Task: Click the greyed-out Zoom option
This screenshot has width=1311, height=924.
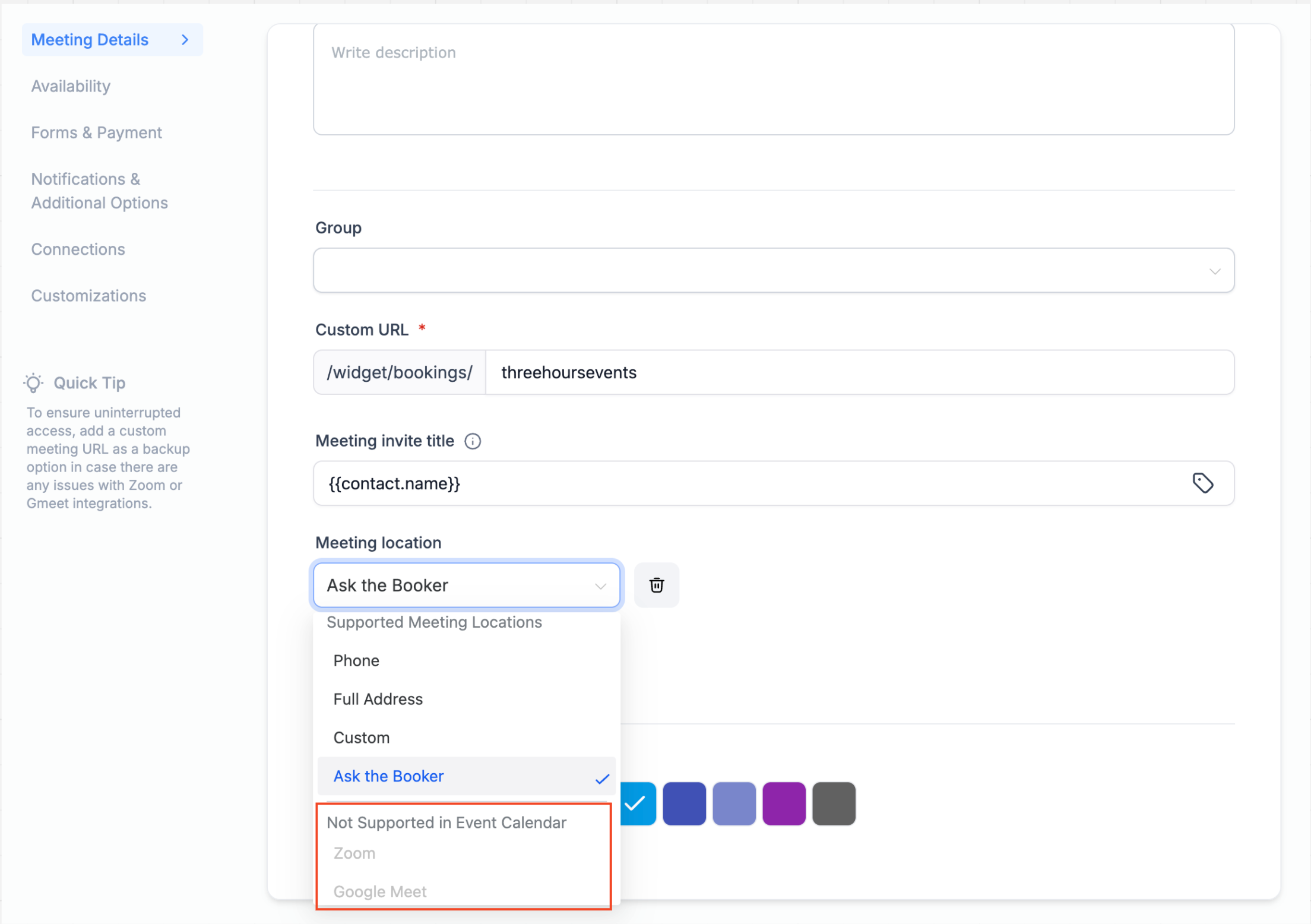Action: click(354, 853)
